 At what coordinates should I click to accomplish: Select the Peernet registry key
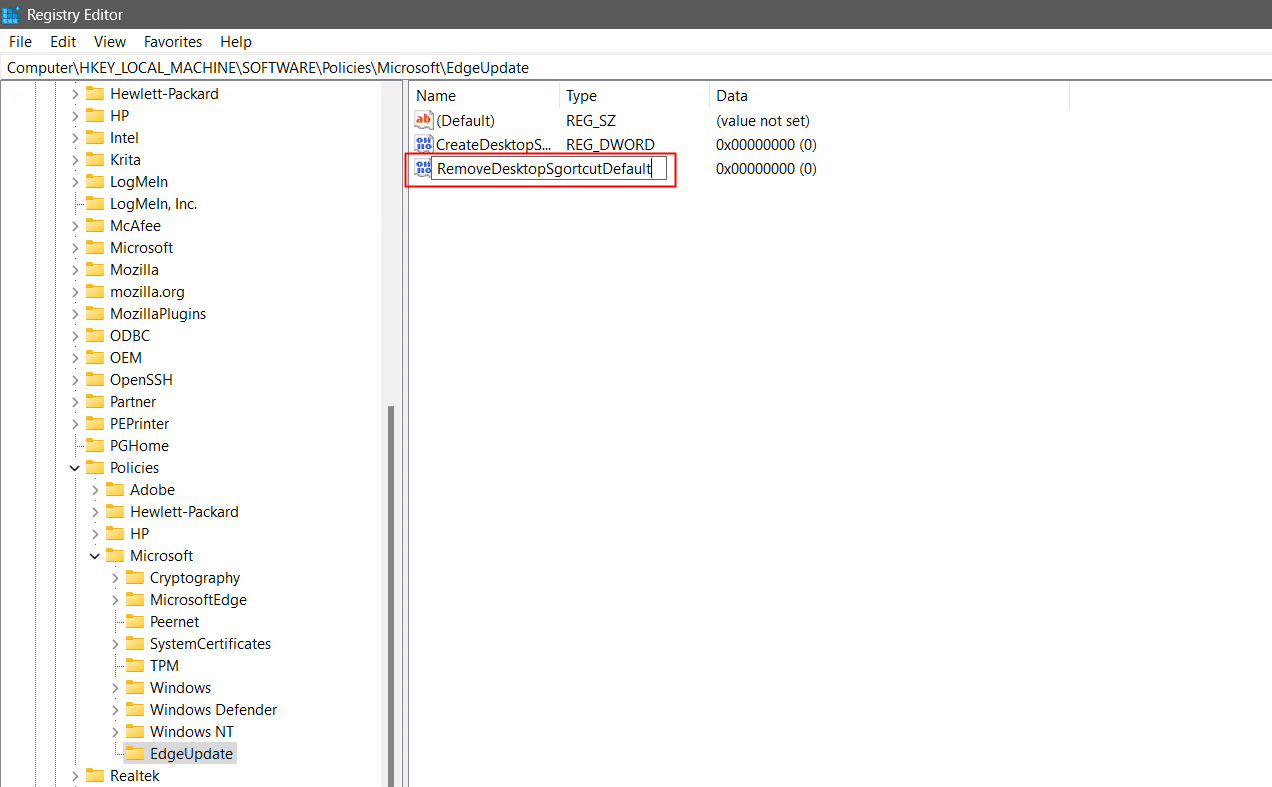[x=173, y=621]
